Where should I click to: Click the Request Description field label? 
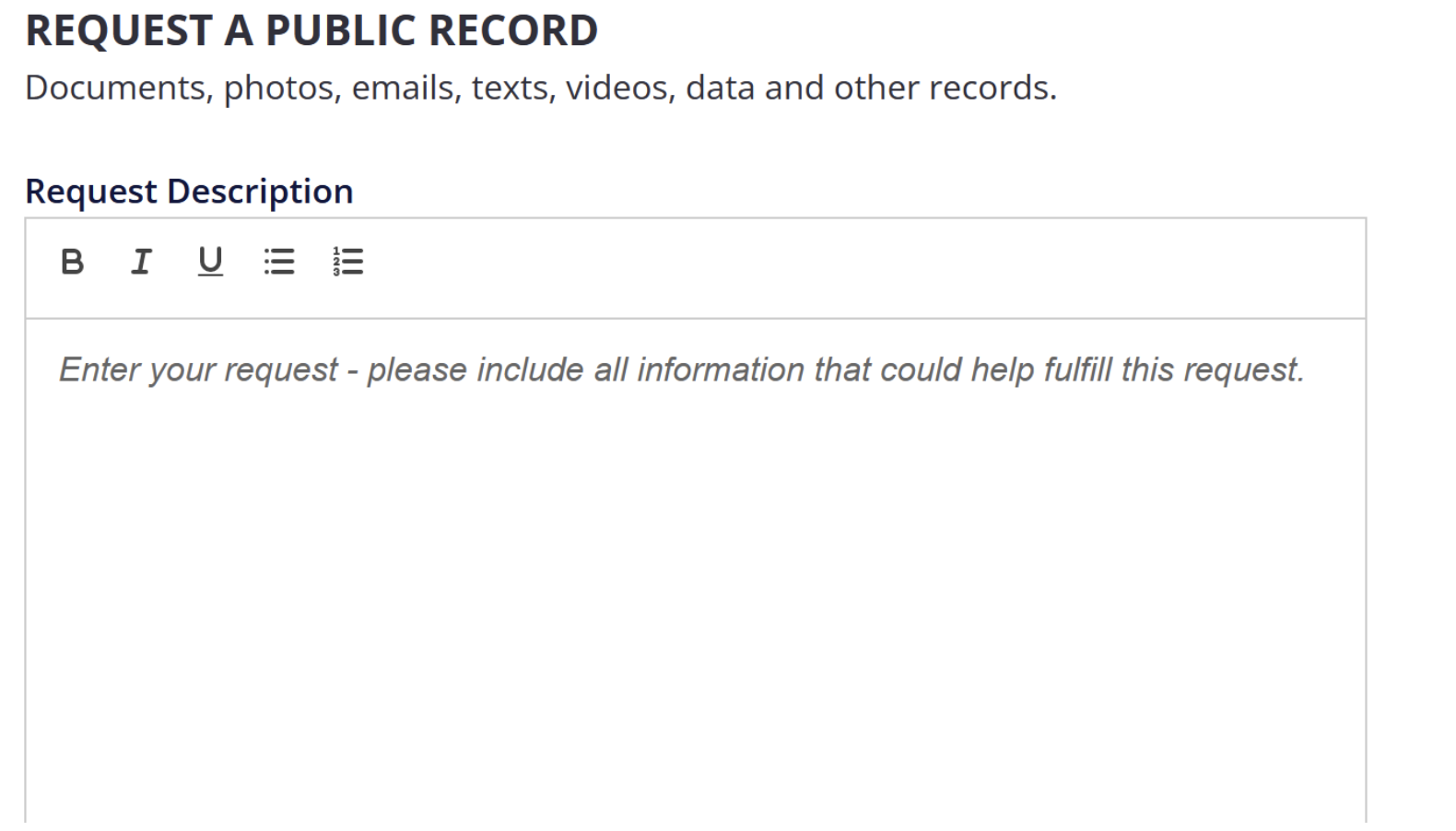coord(189,192)
